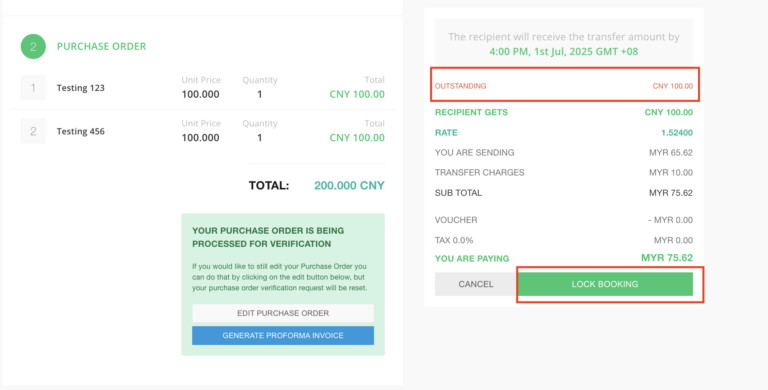Click the row number 2 badge
Viewport: 768px width, 390px height.
pyautogui.click(x=33, y=131)
